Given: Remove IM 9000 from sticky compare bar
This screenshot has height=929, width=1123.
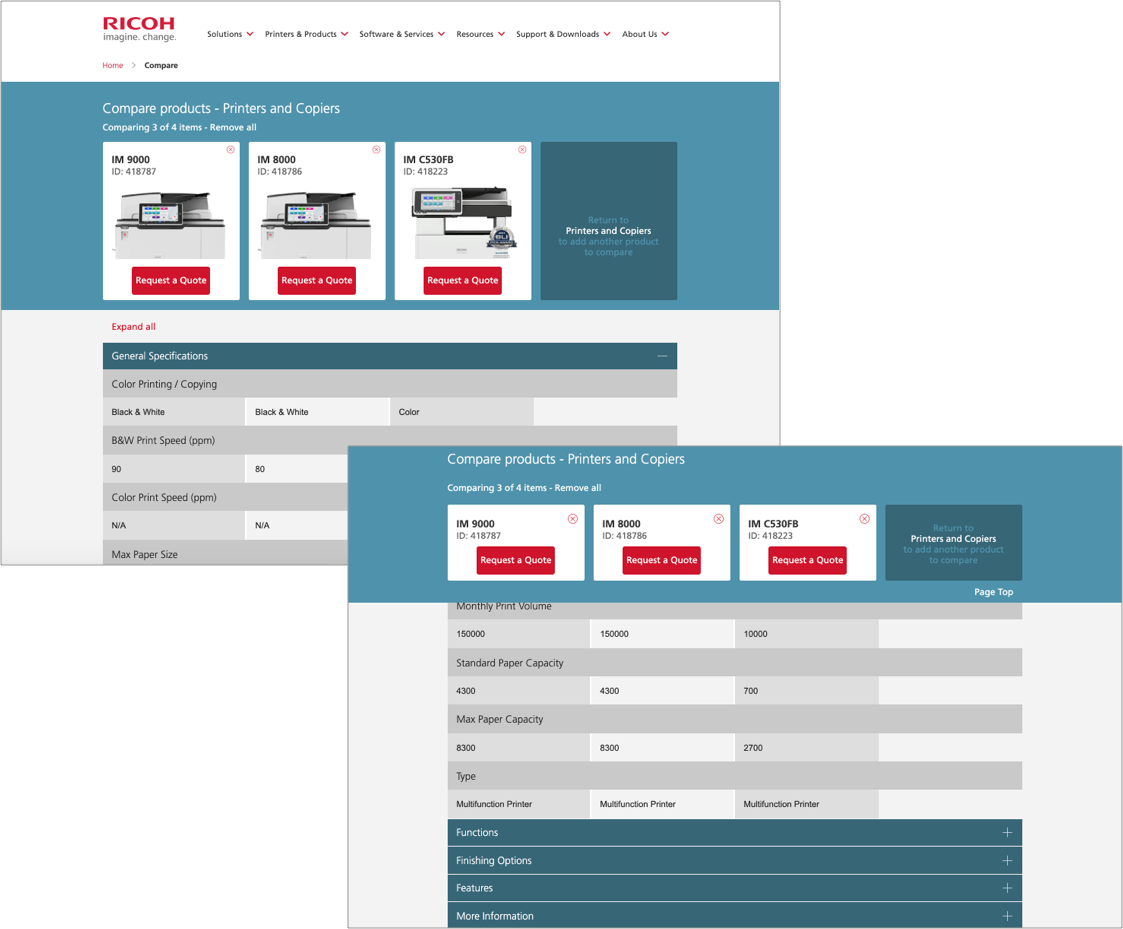Looking at the screenshot, I should coord(573,519).
